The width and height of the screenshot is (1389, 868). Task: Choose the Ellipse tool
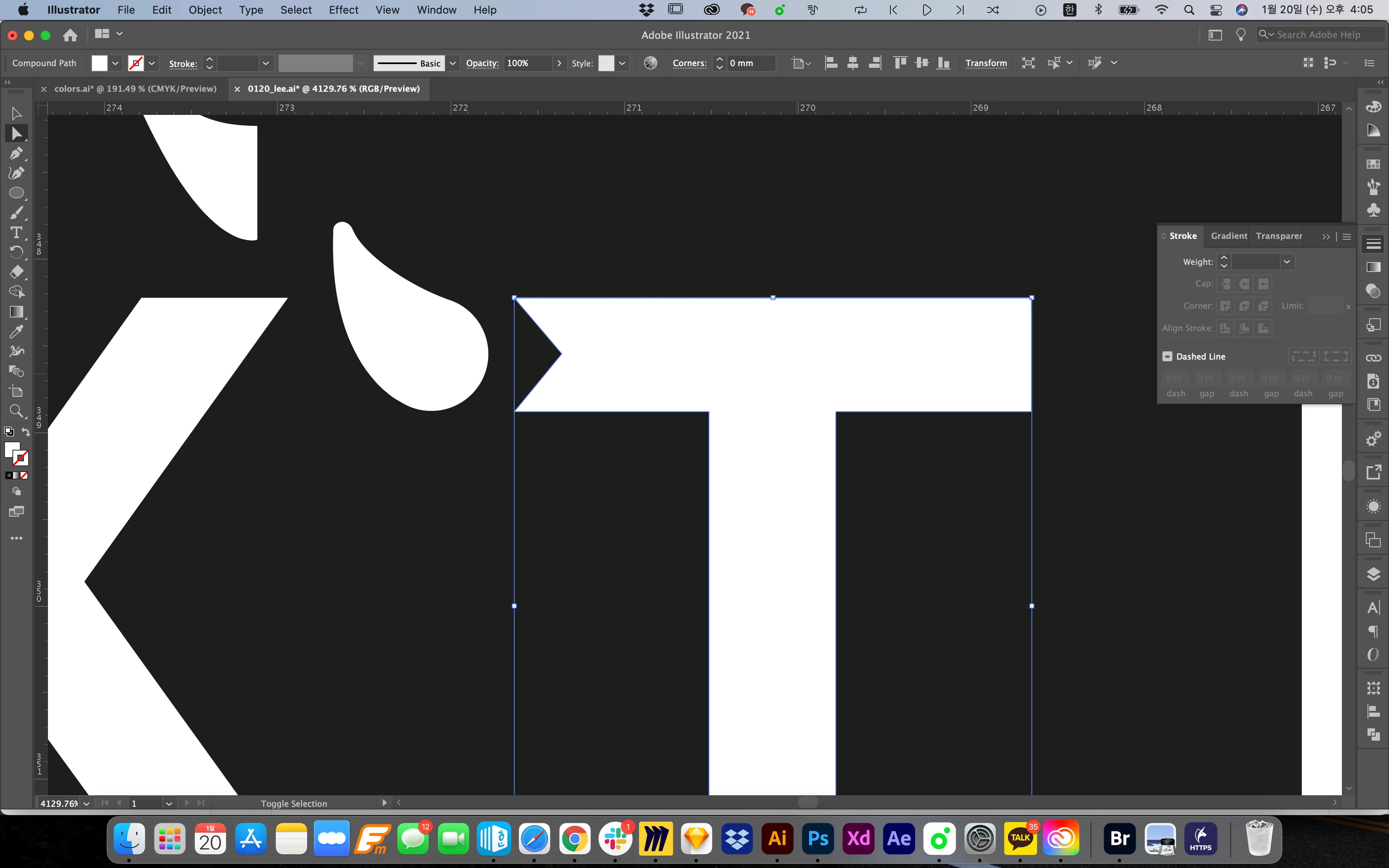(x=16, y=193)
